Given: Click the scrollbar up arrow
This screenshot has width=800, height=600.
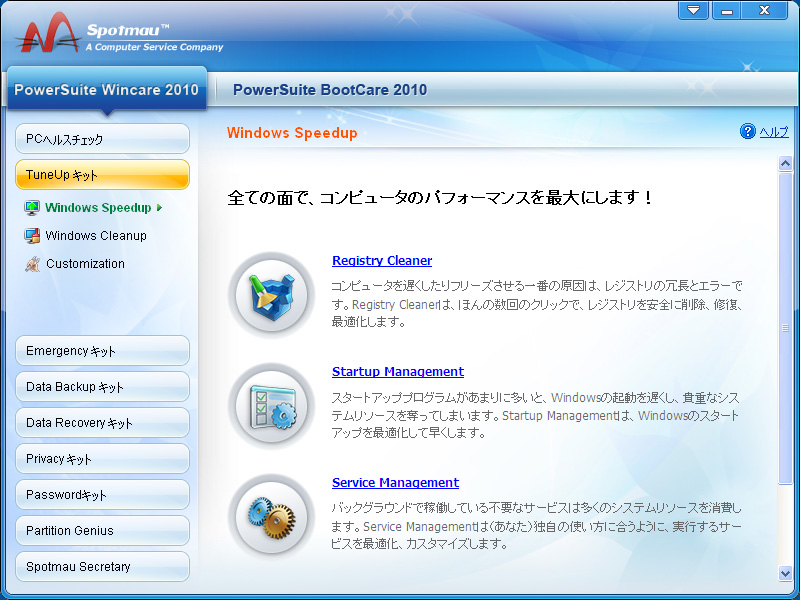Looking at the screenshot, I should point(785,163).
